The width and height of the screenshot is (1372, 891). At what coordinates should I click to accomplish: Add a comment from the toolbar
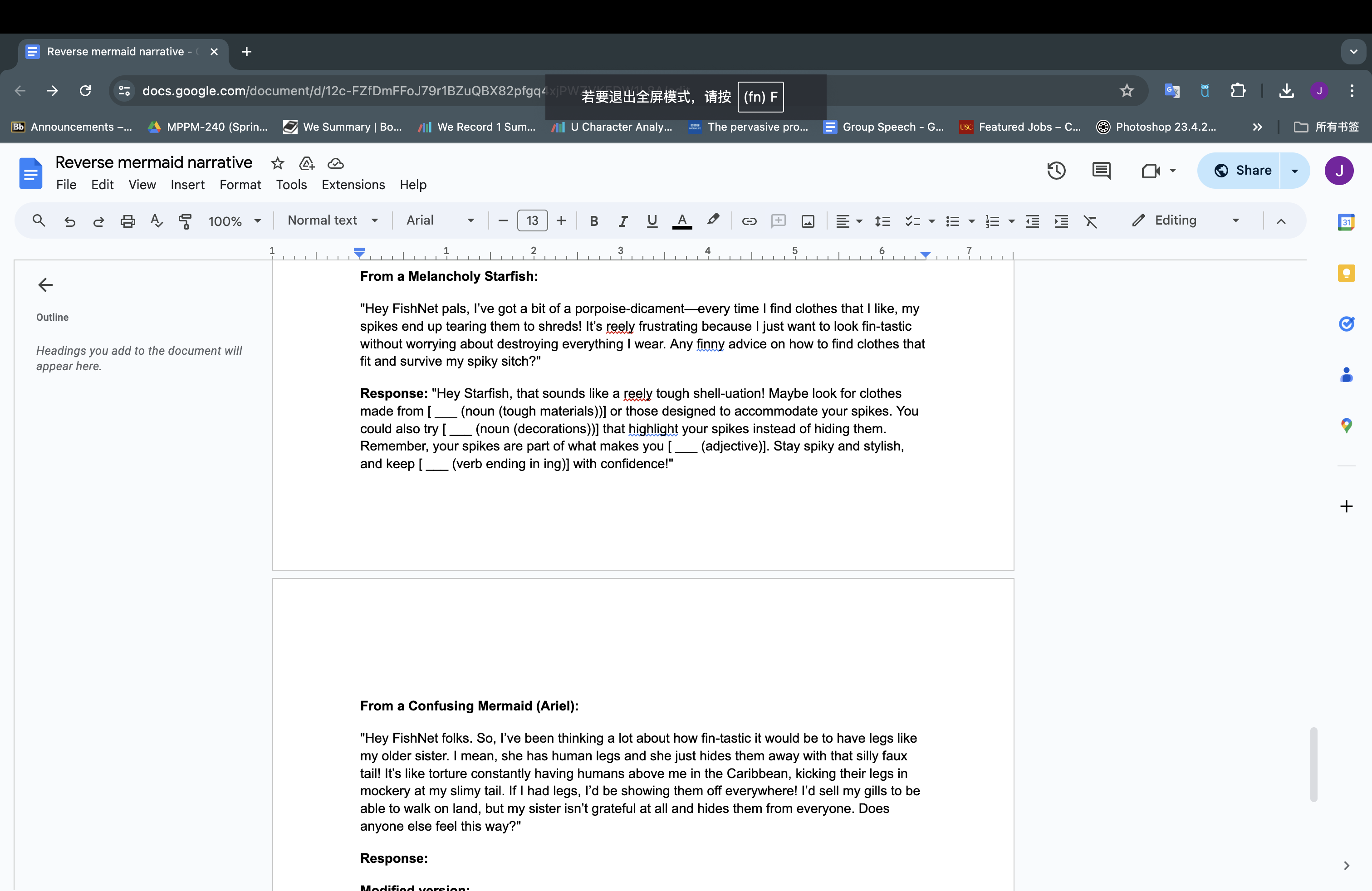[778, 221]
